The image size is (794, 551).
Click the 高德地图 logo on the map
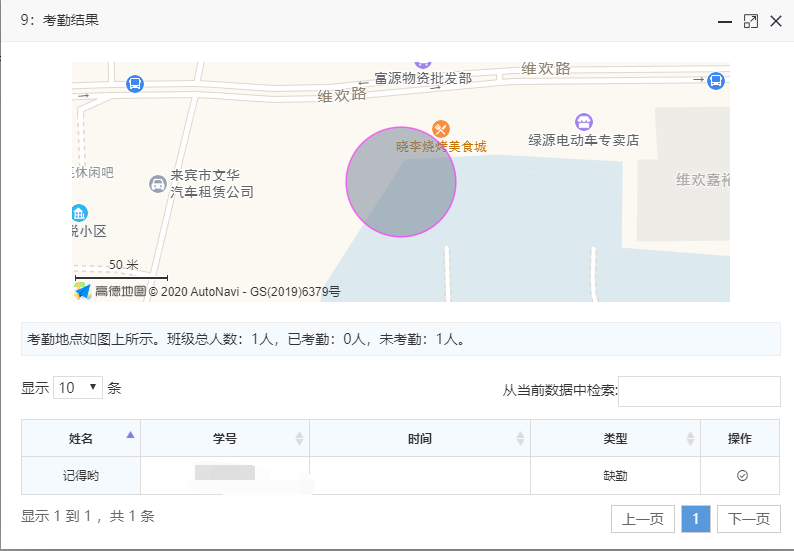coord(110,291)
